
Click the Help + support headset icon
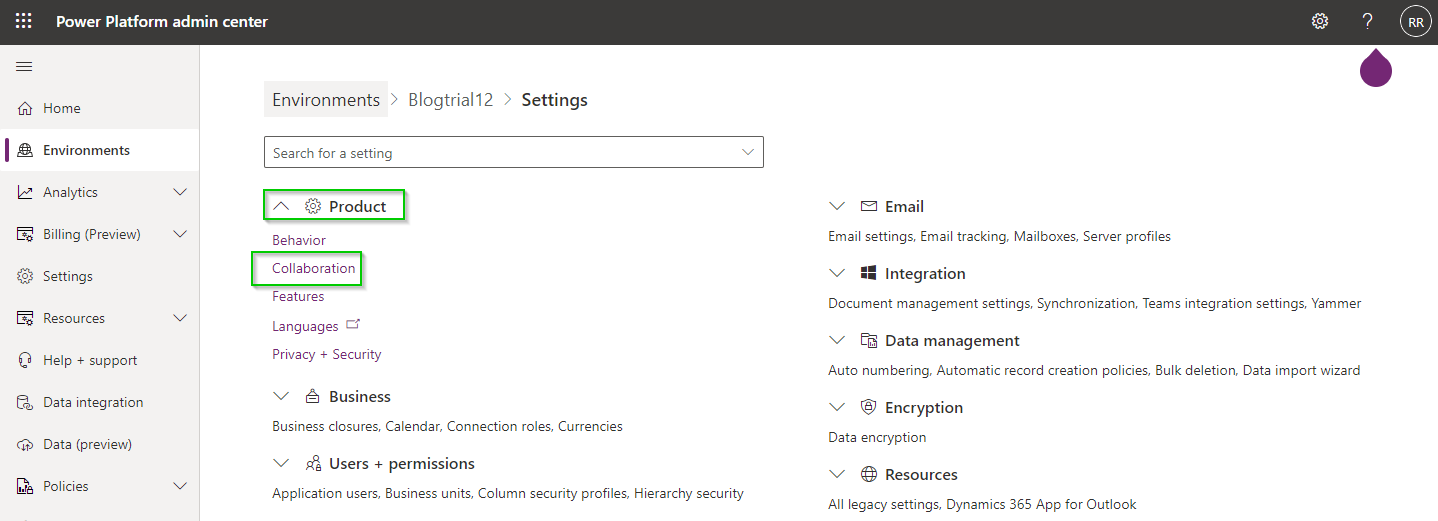pos(25,360)
